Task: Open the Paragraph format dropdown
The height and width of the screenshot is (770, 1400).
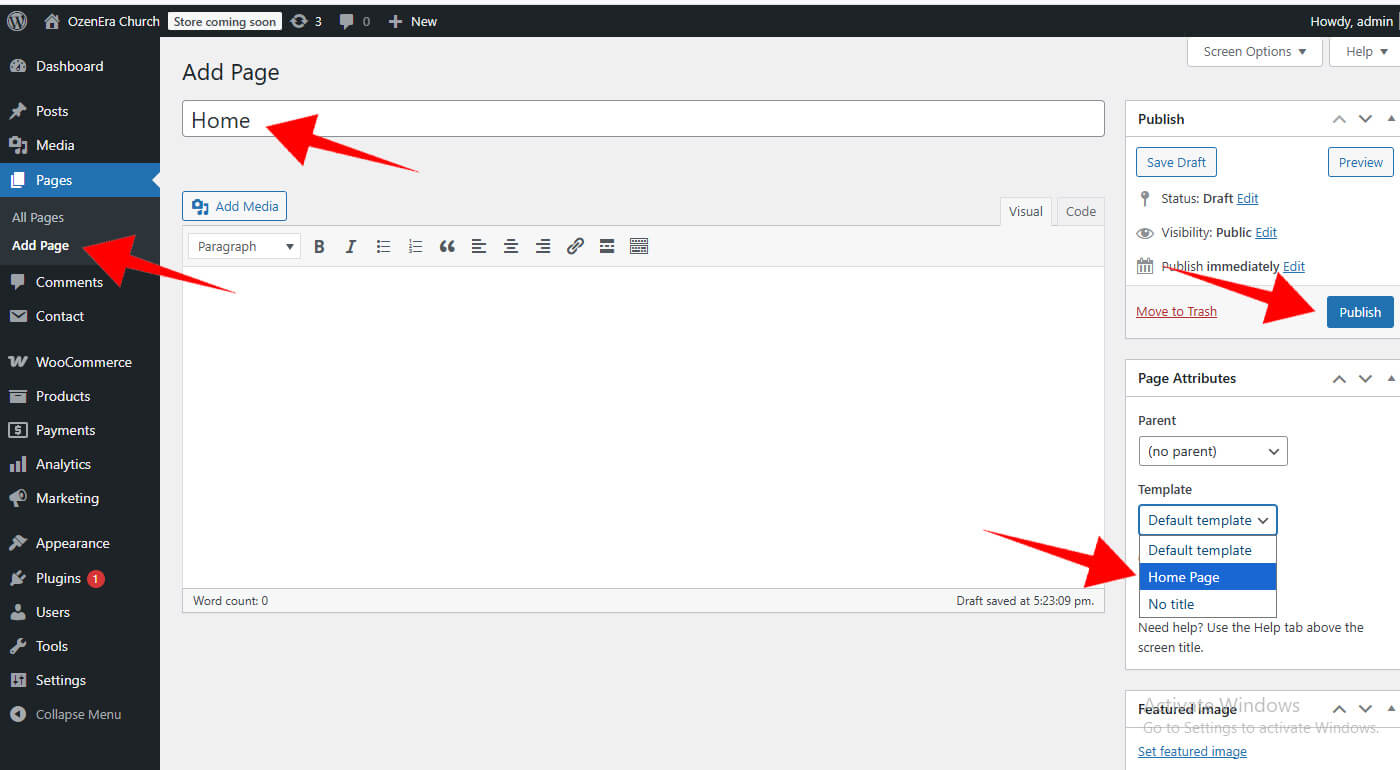Action: pos(246,246)
